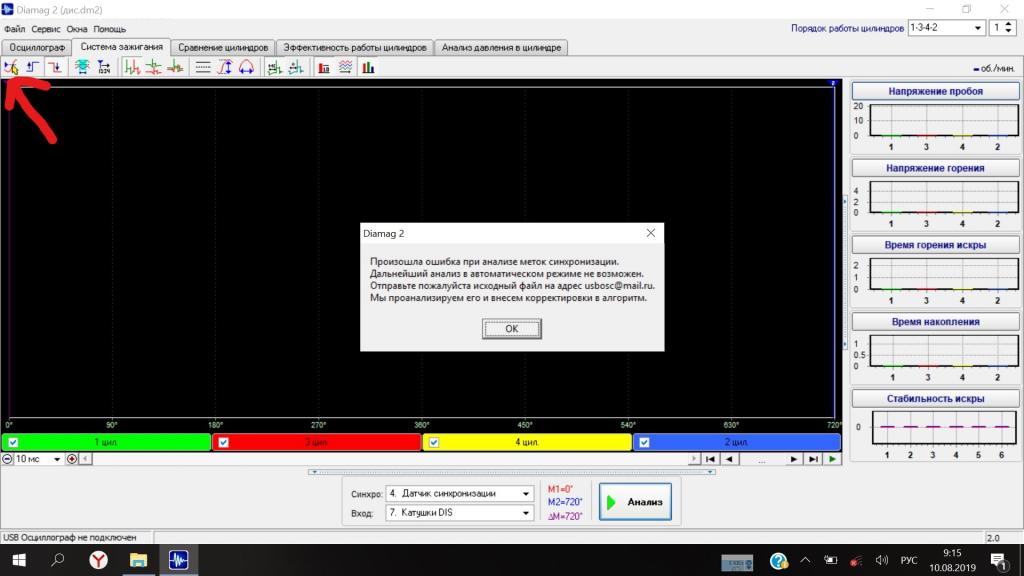Click the taskbar volume speaker icon

pos(882,560)
